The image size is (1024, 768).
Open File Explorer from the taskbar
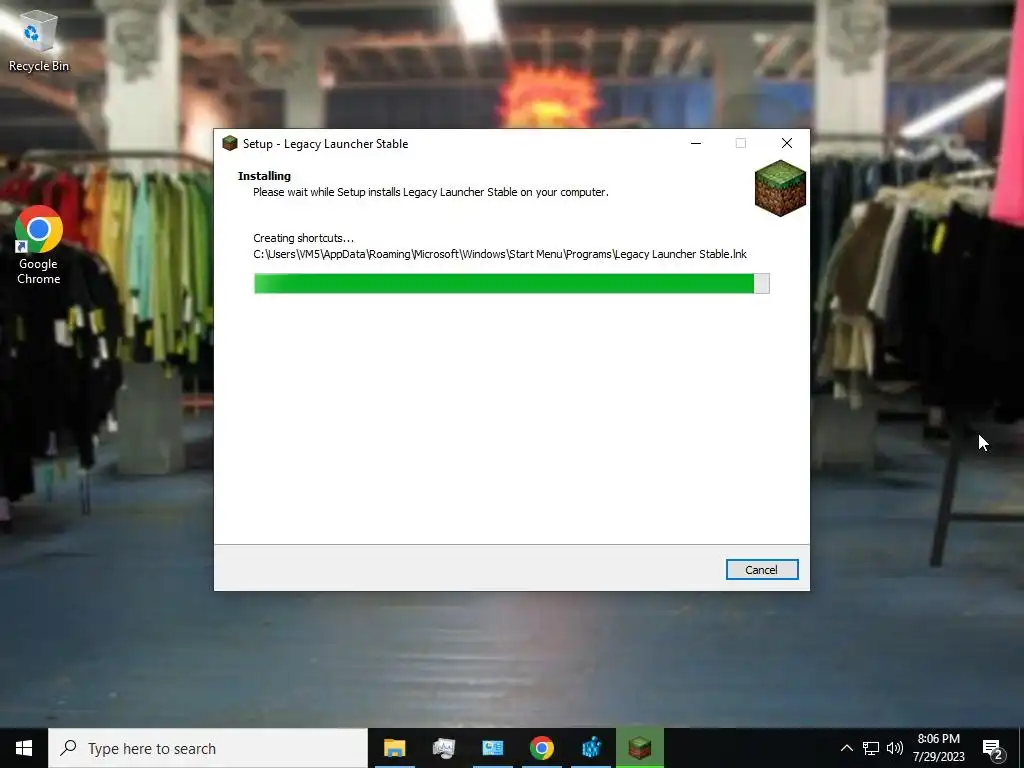394,748
